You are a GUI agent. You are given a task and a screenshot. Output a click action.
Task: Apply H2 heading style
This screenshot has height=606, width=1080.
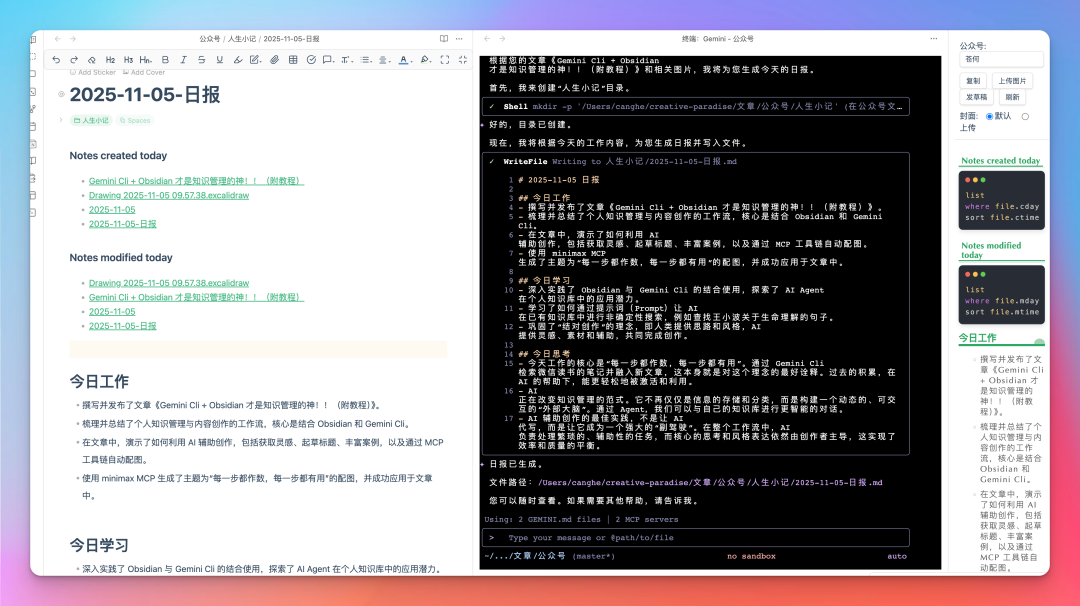pyautogui.click(x=110, y=60)
